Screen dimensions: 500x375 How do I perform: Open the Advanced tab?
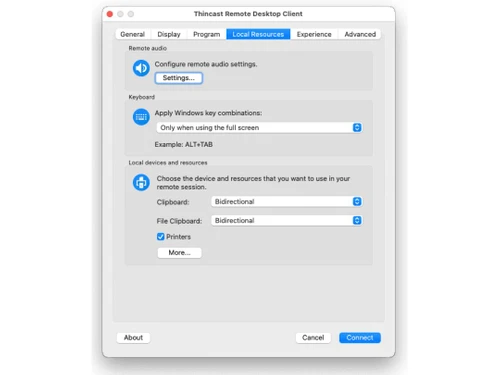[x=360, y=34]
